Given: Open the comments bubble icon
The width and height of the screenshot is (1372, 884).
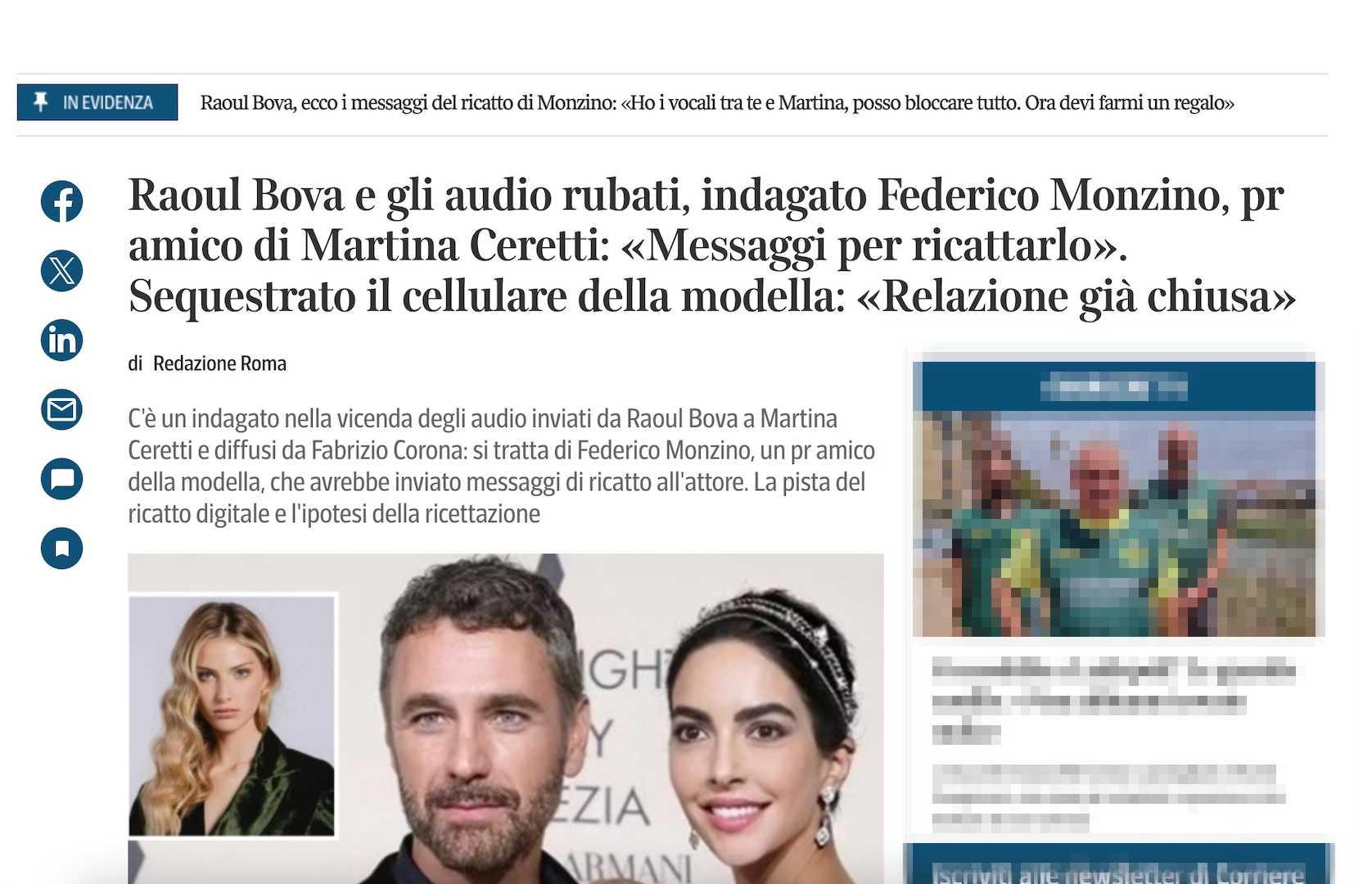Looking at the screenshot, I should [61, 479].
